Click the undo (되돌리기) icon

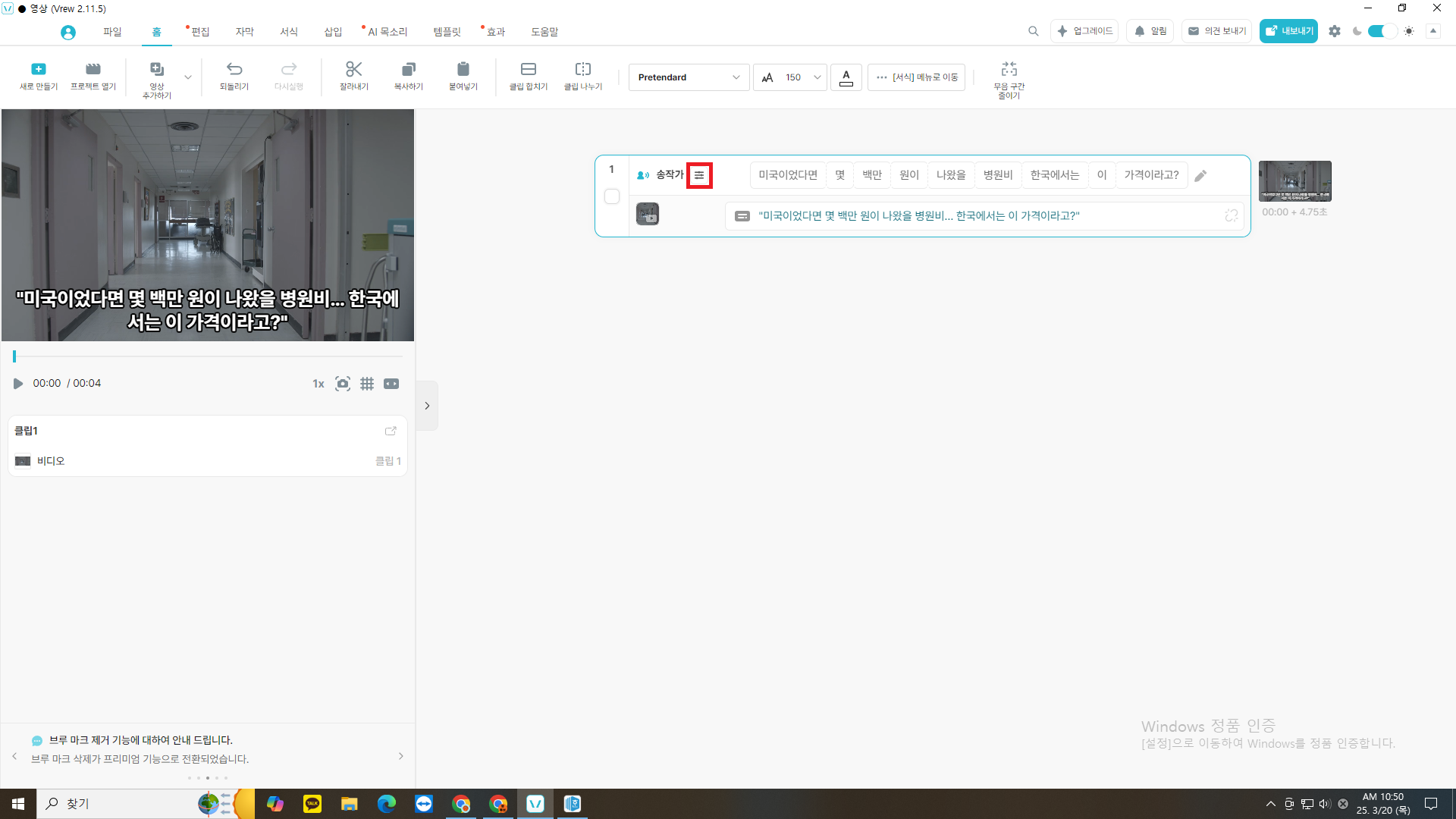pos(234,70)
